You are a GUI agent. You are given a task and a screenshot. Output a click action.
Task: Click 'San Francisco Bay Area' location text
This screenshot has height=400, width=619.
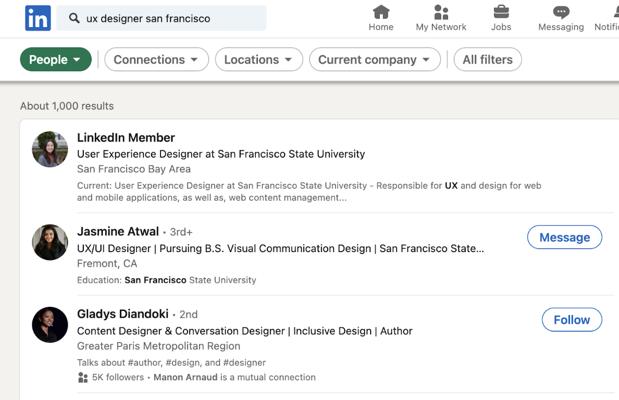(x=134, y=169)
